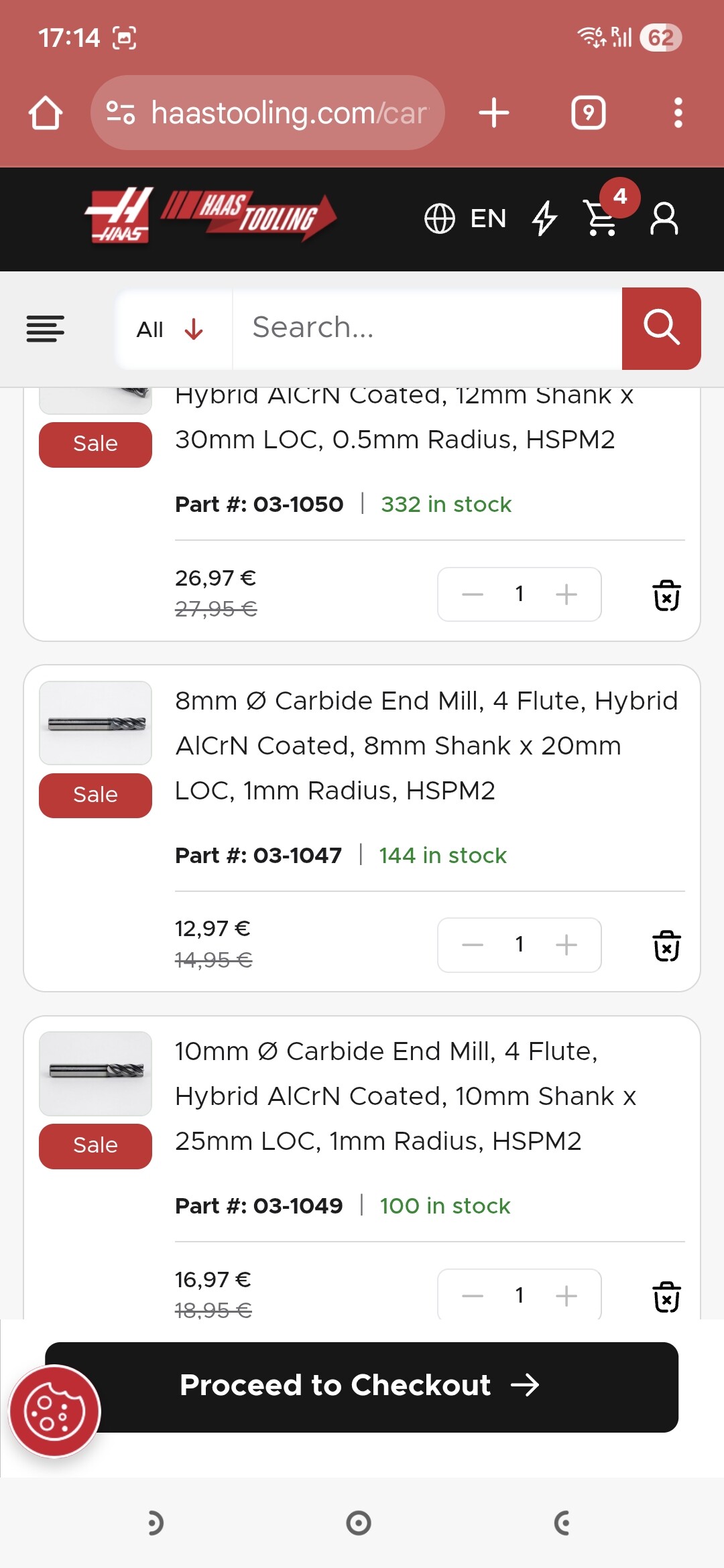Increase quantity of part 03-1049
Screen dimensions: 724x1568
(566, 1295)
